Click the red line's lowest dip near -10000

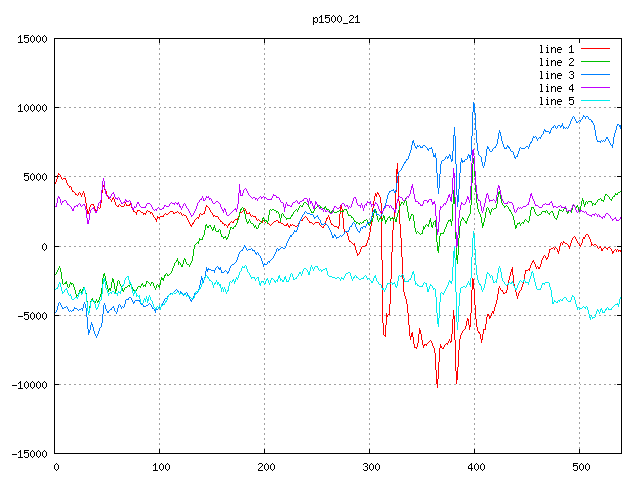[x=437, y=385]
